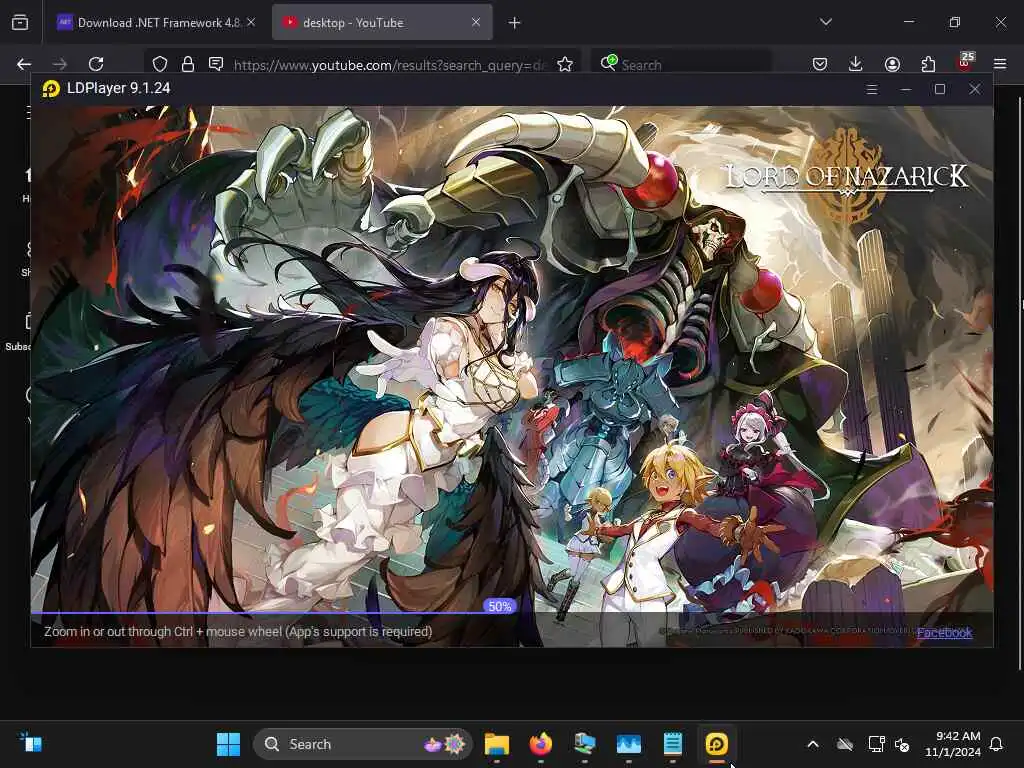Screen dimensions: 1024x768
Task: Open File Explorer from taskbar
Action: point(496,744)
